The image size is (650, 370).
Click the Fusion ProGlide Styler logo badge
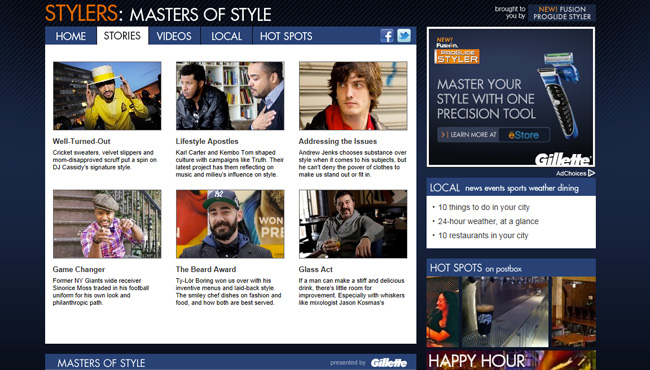(457, 51)
